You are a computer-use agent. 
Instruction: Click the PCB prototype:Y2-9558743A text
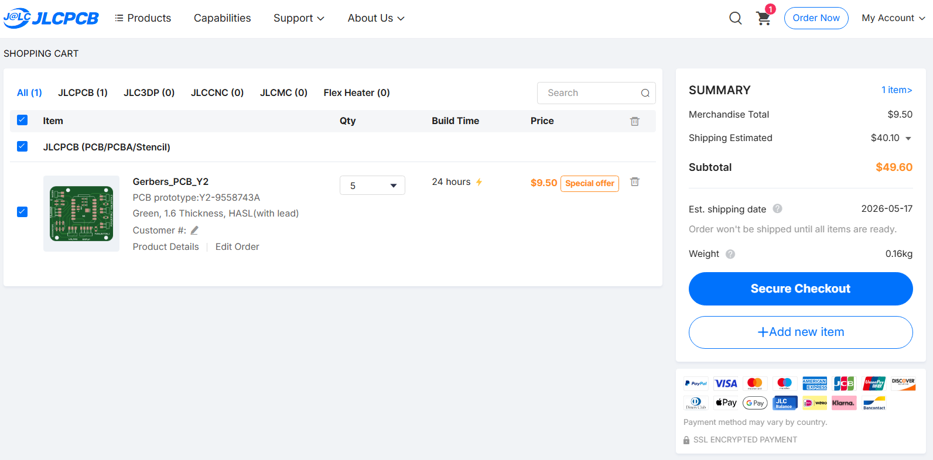pos(196,198)
